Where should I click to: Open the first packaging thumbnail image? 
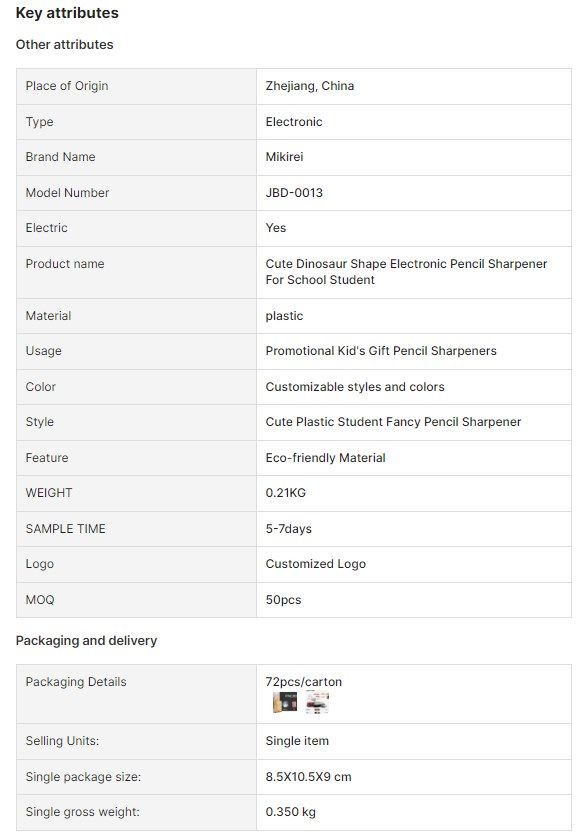(285, 702)
